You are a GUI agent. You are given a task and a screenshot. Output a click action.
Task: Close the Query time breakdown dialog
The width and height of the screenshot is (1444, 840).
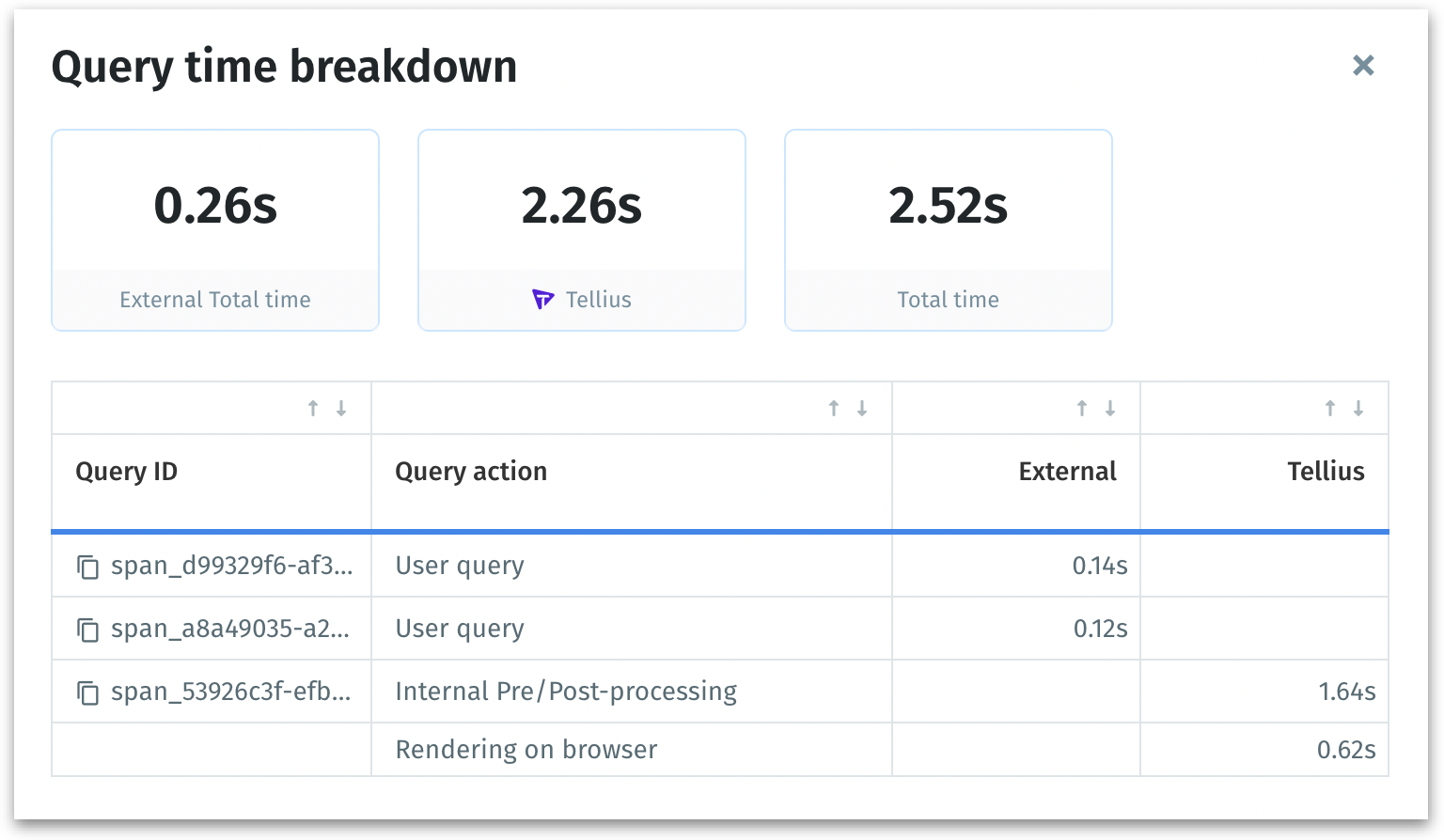pos(1363,65)
